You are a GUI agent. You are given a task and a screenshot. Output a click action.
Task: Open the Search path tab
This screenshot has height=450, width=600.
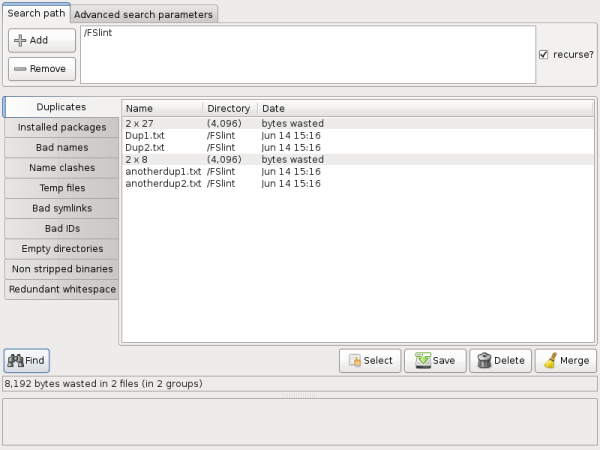[35, 14]
